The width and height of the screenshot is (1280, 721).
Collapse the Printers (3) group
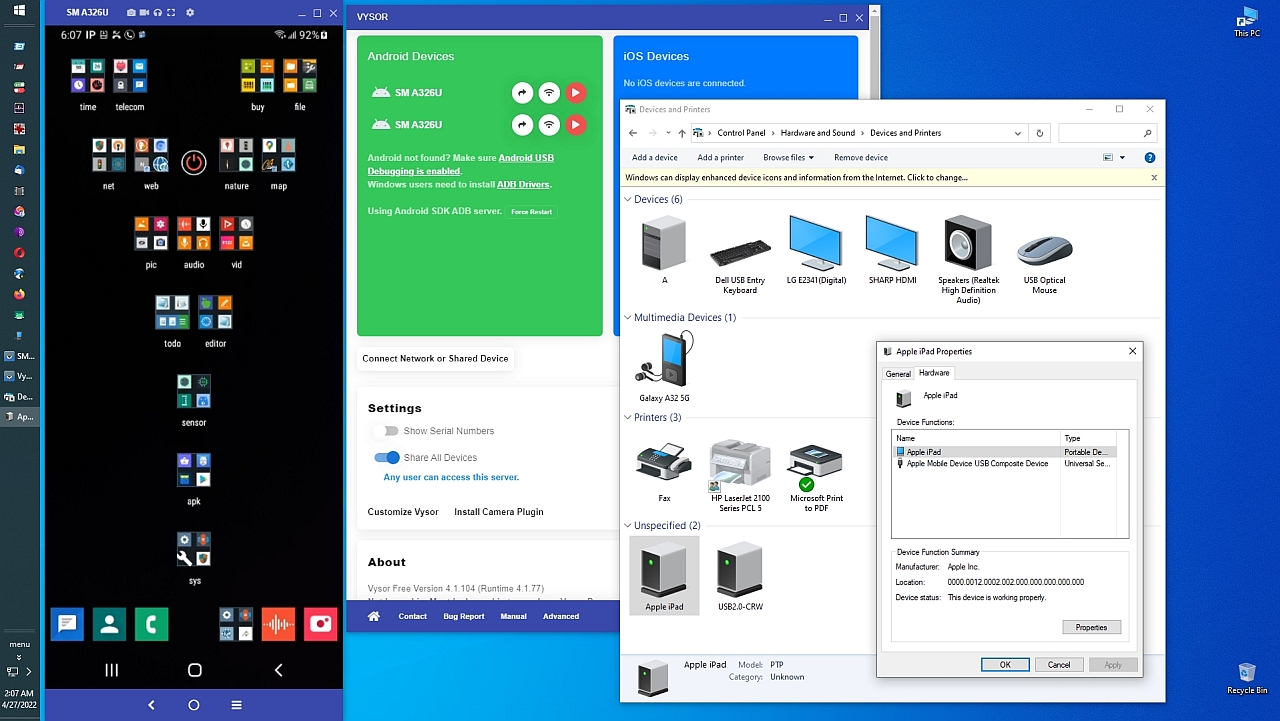tap(628, 418)
